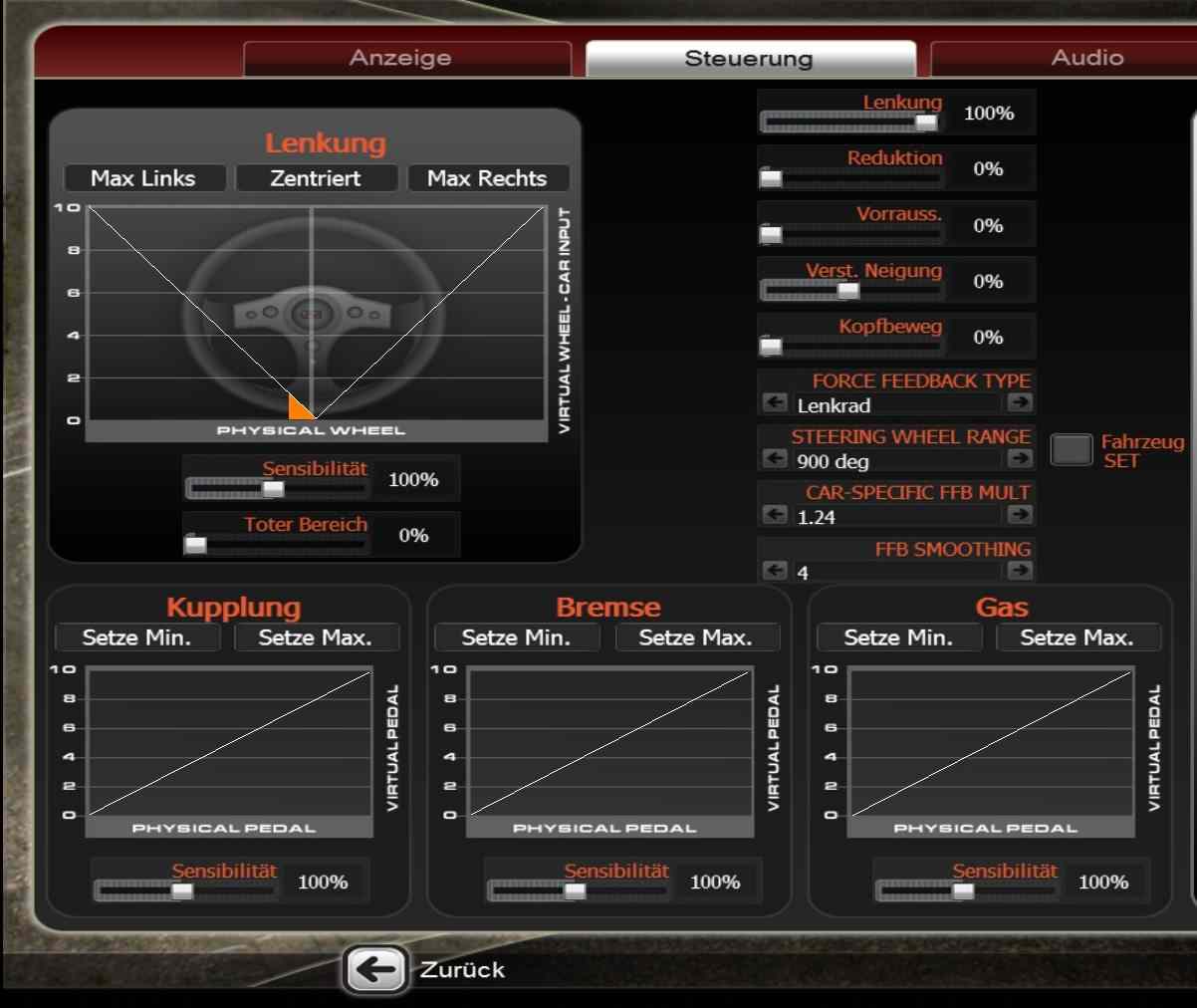Click the steering wheel response graph
This screenshot has height=1008, width=1197.
(317, 314)
